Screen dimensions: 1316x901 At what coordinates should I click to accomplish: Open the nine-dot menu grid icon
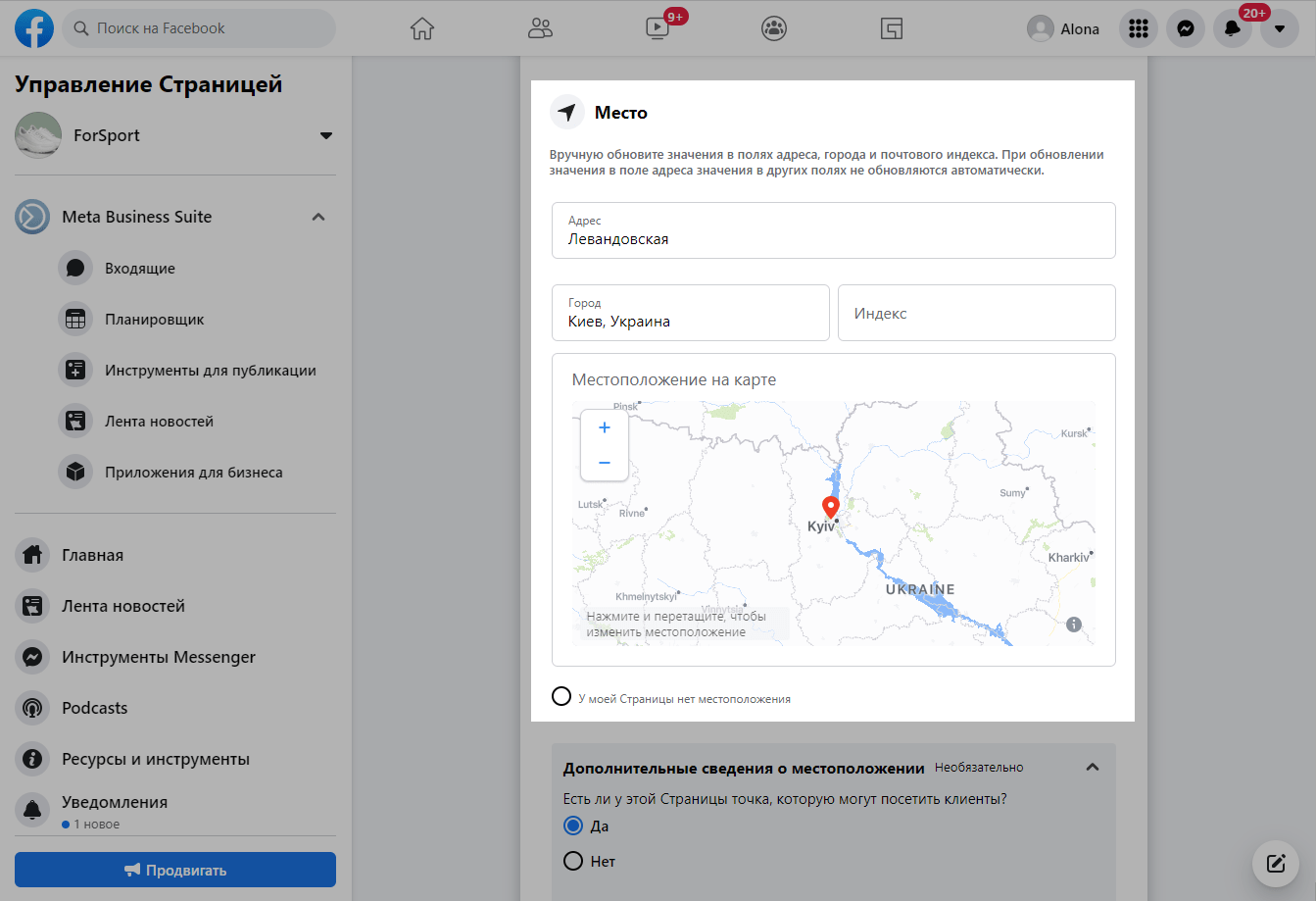(x=1139, y=29)
